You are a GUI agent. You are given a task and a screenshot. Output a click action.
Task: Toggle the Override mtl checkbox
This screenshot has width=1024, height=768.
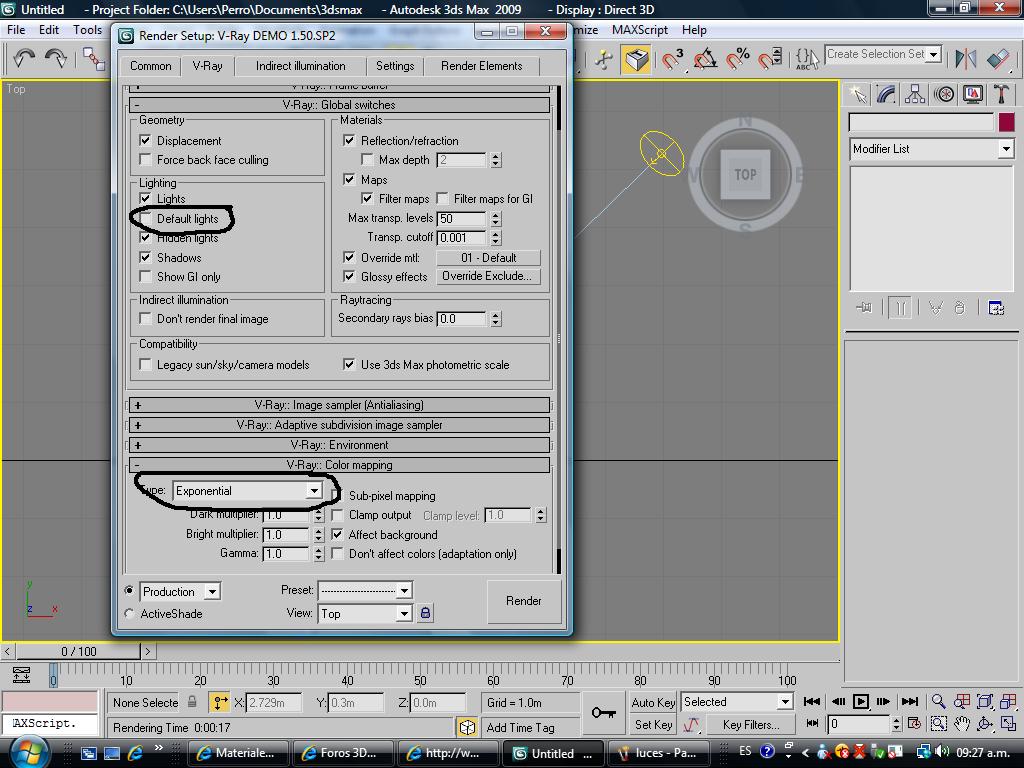click(349, 257)
